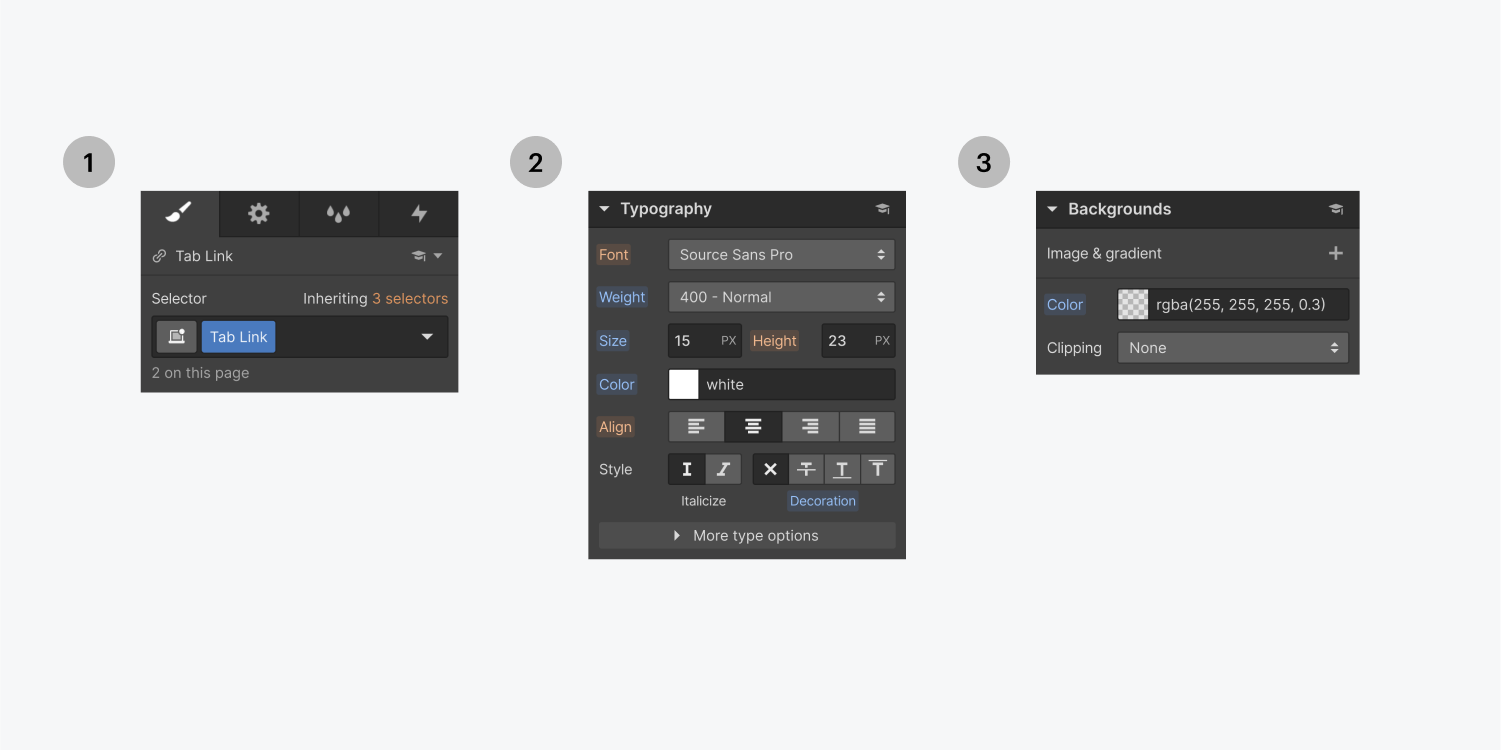Add underline text decoration
Image resolution: width=1501 pixels, height=751 pixels.
pyautogui.click(x=841, y=468)
